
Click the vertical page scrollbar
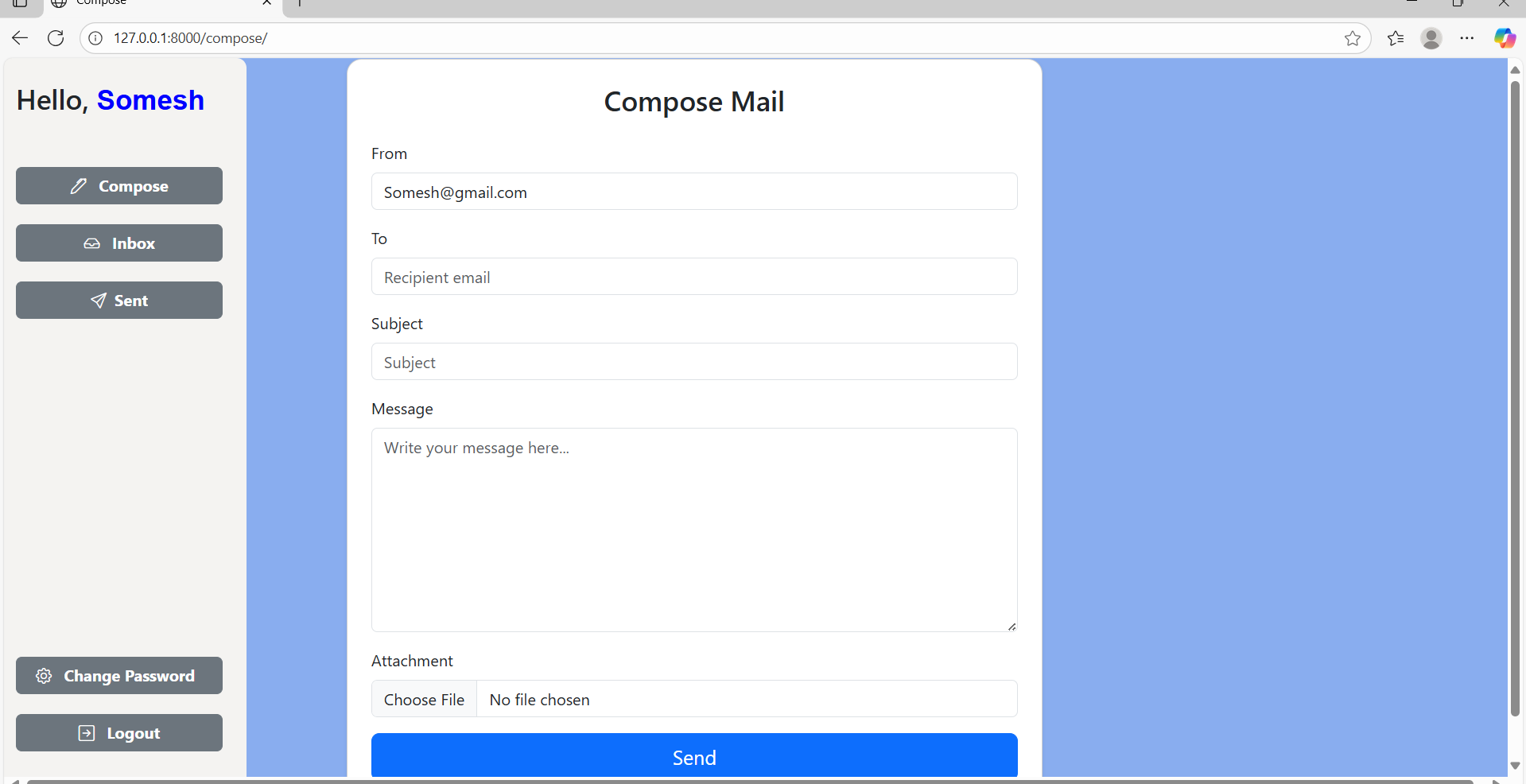point(1515,398)
